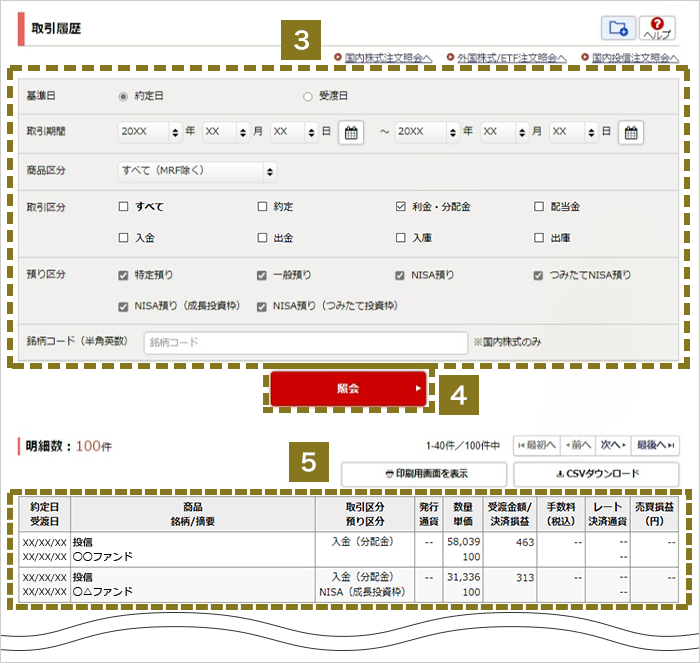
Task: Click the 約定日 受渡日 column header
Action: tap(44, 514)
